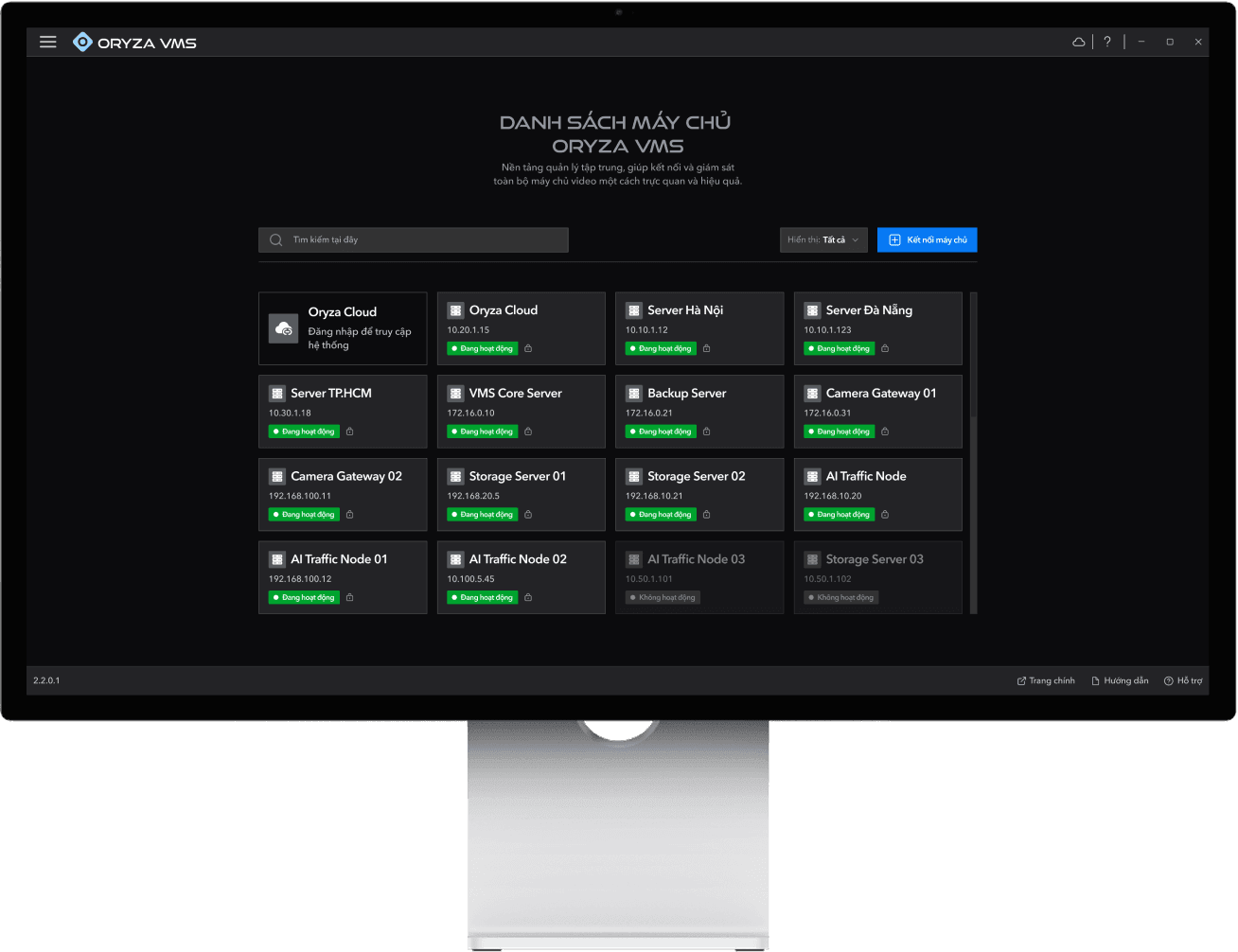Select Storage Server 03 inactive card
The width and height of the screenshot is (1238, 952).
point(877,577)
